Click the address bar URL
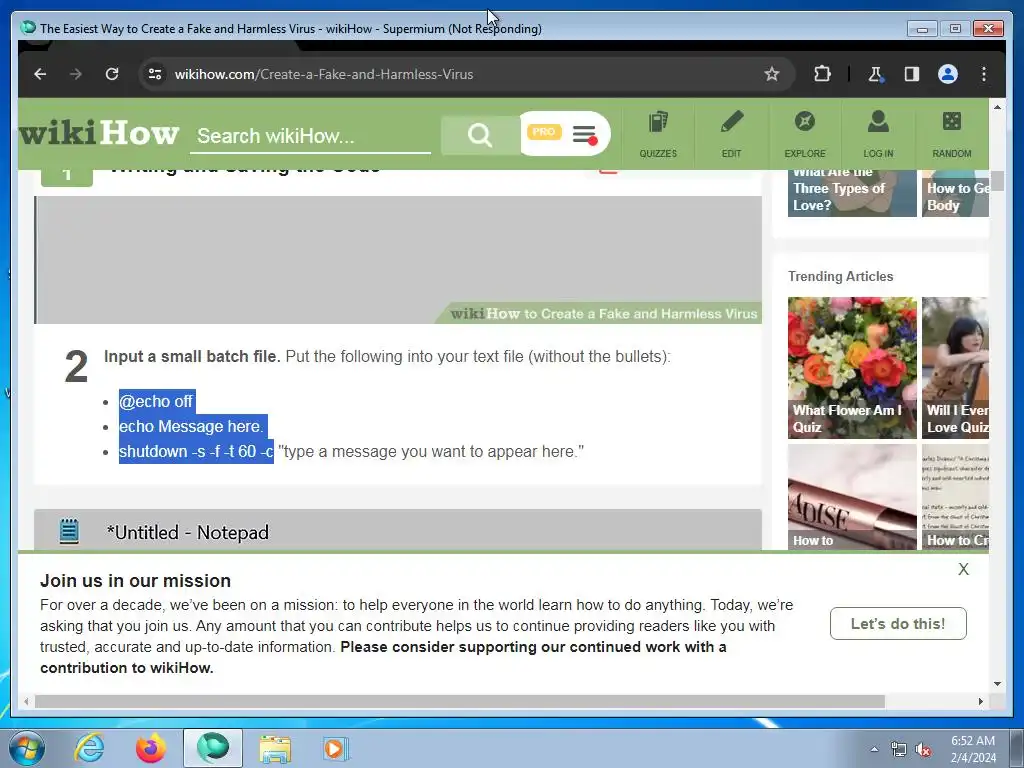The height and width of the screenshot is (768, 1024). (x=323, y=74)
